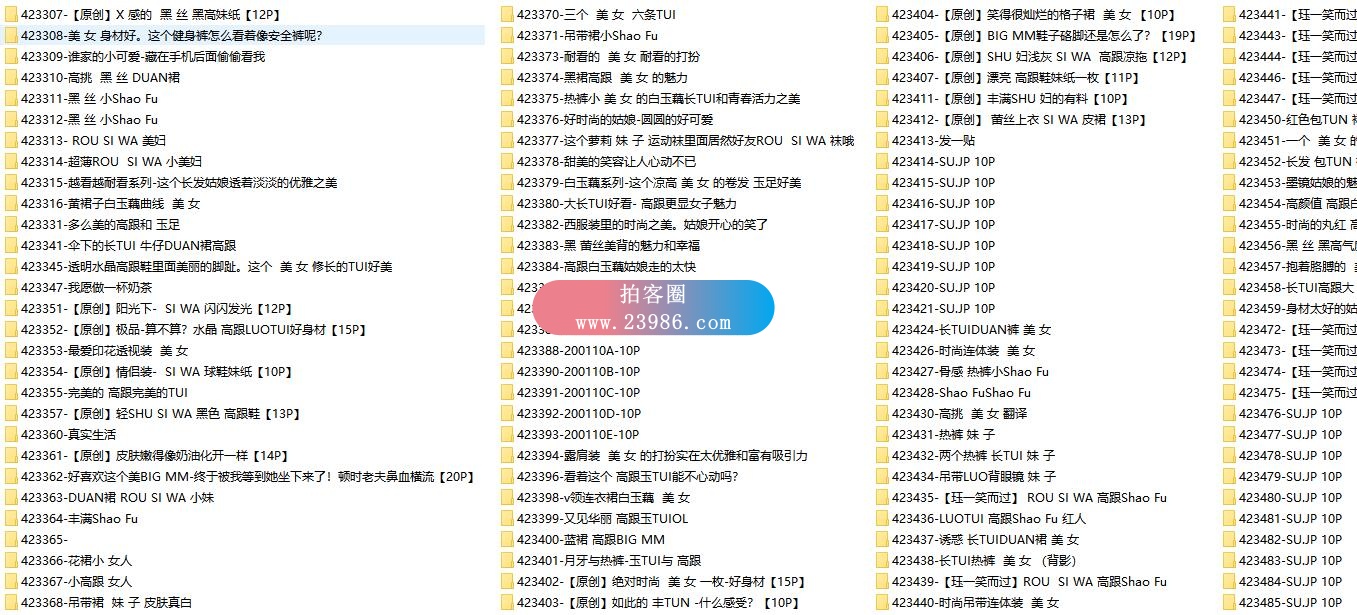Select the folder named 423390-200110B-10P
This screenshot has height=615, width=1357.
pos(578,372)
